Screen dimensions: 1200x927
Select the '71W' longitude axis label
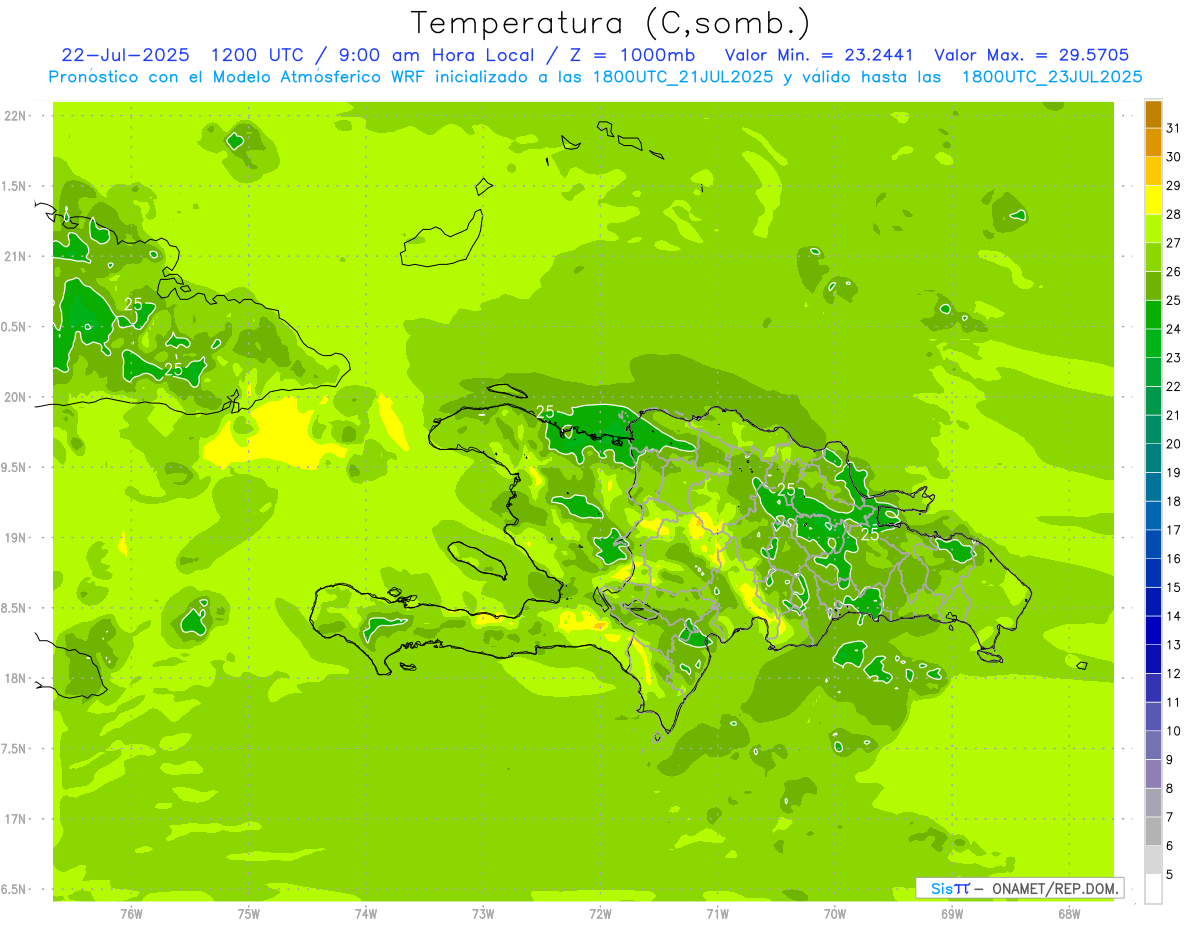tap(717, 913)
